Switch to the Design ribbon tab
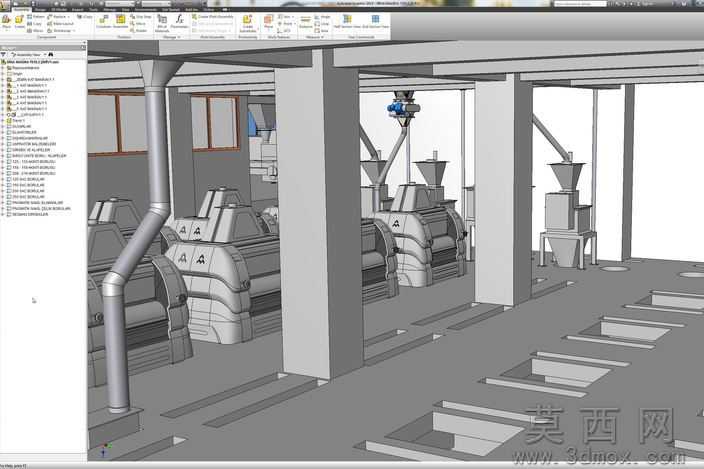This screenshot has height=469, width=704. [x=40, y=9]
